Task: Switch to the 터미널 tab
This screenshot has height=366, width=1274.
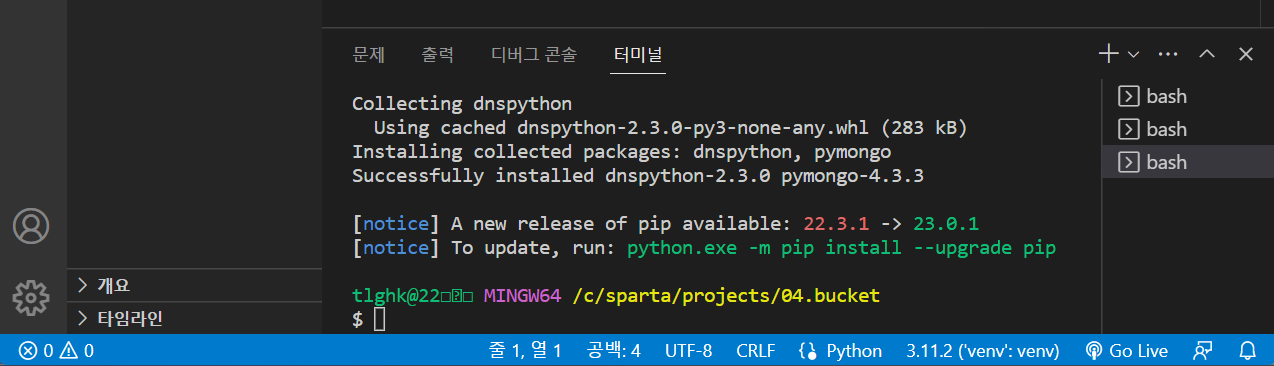Action: [x=639, y=55]
